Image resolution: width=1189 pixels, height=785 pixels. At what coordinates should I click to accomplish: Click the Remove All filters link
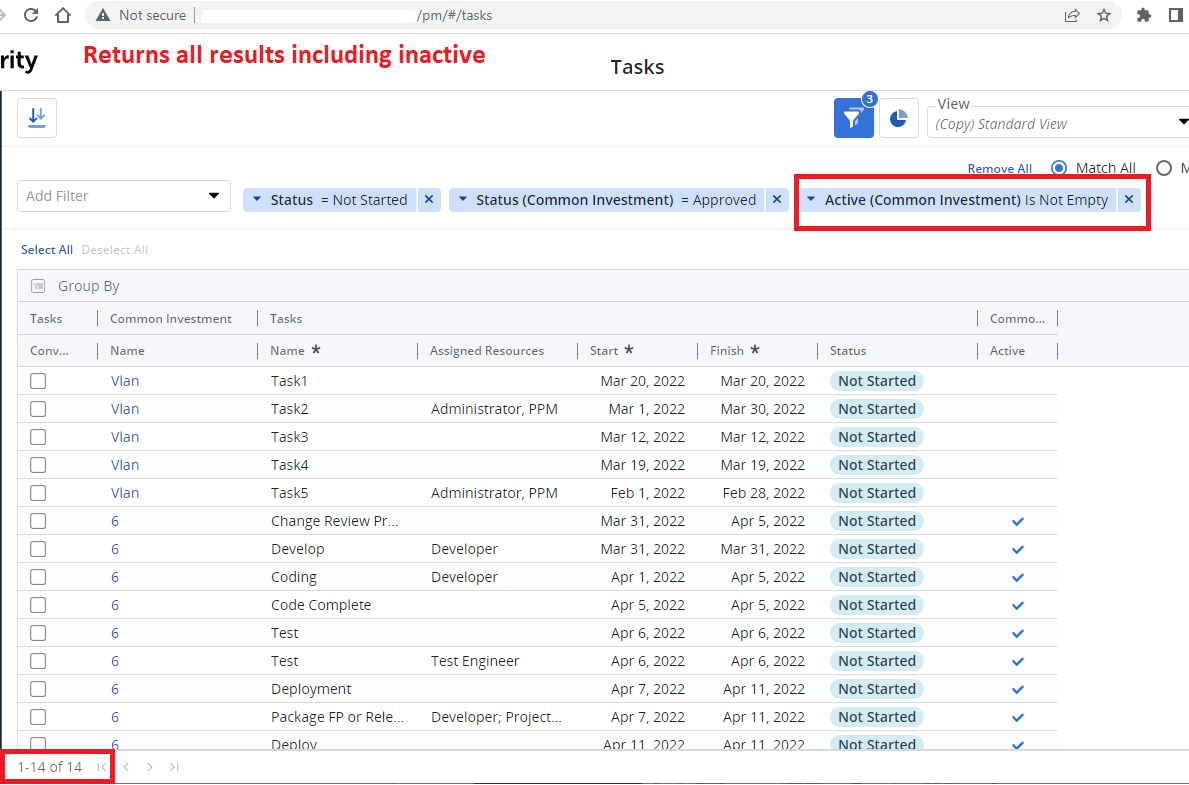point(999,169)
